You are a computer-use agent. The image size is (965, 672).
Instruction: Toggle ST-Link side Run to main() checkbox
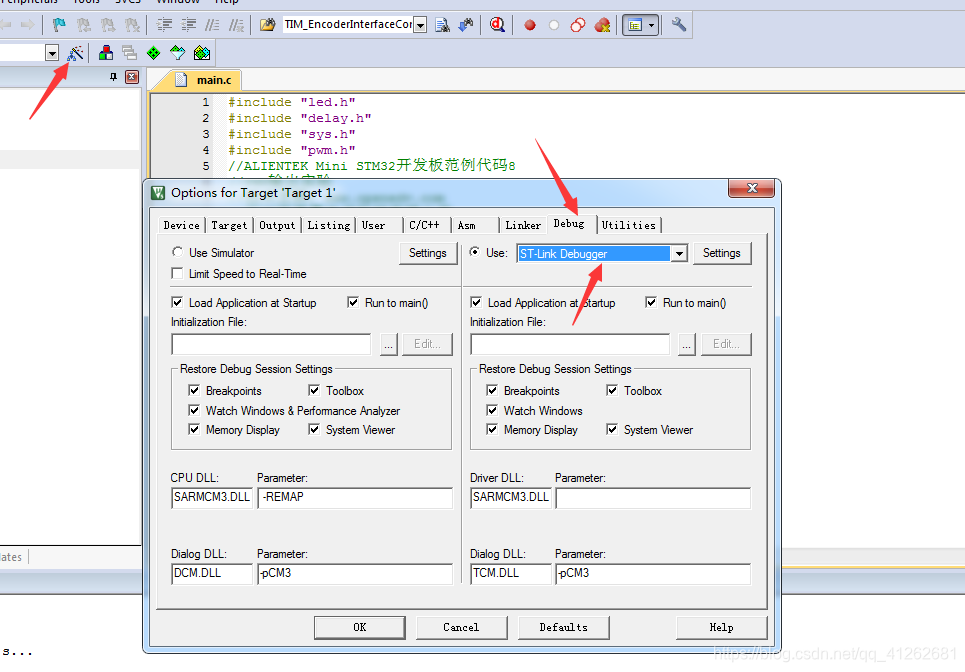(x=651, y=302)
